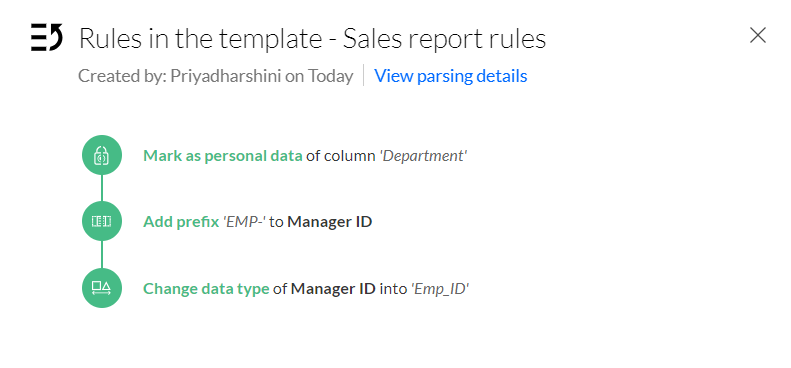
Task: Select the 'Mark as personal data' rule text
Action: click(x=222, y=155)
